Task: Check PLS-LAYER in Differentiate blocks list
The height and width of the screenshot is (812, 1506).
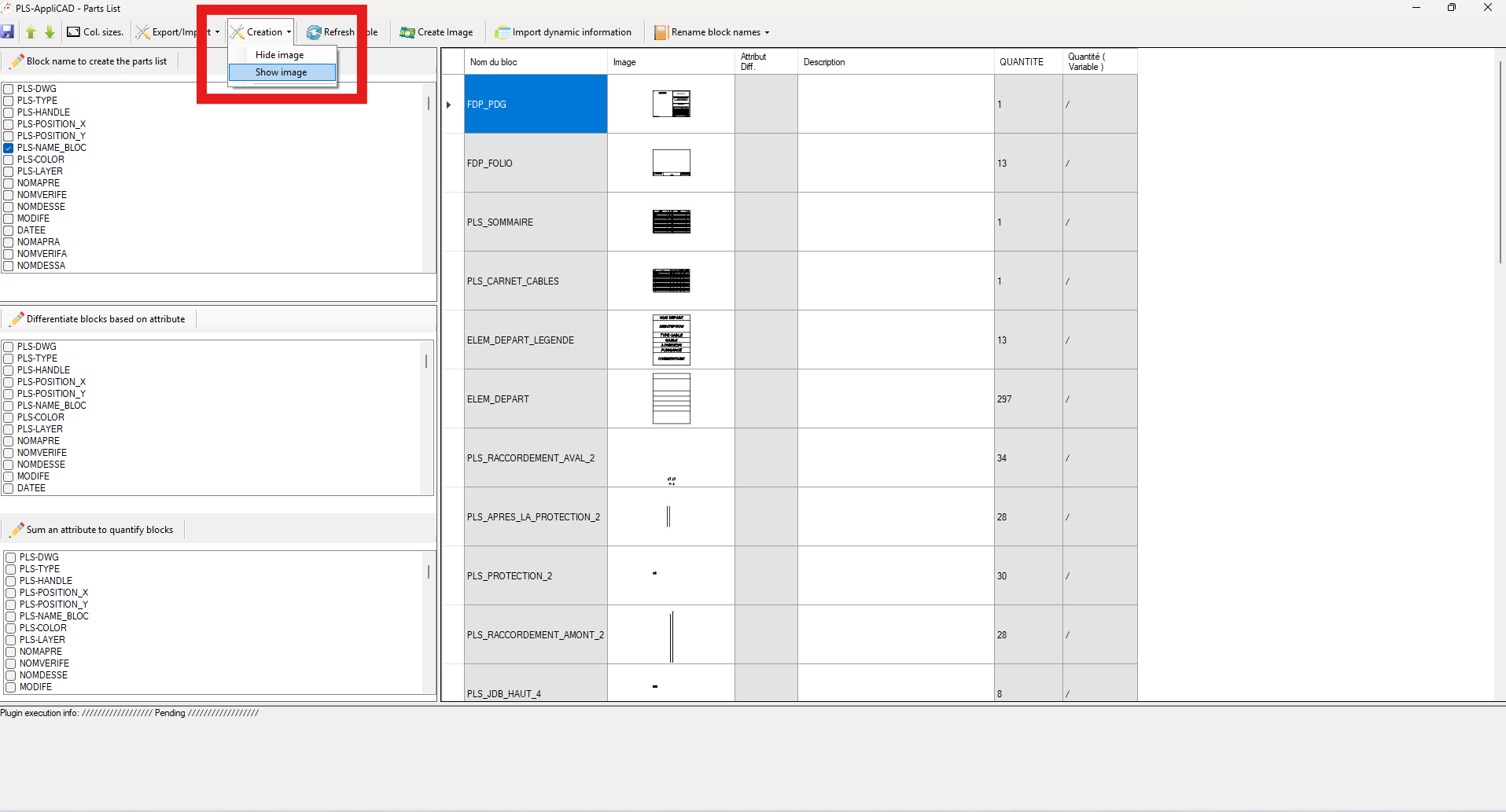Action: point(9,429)
